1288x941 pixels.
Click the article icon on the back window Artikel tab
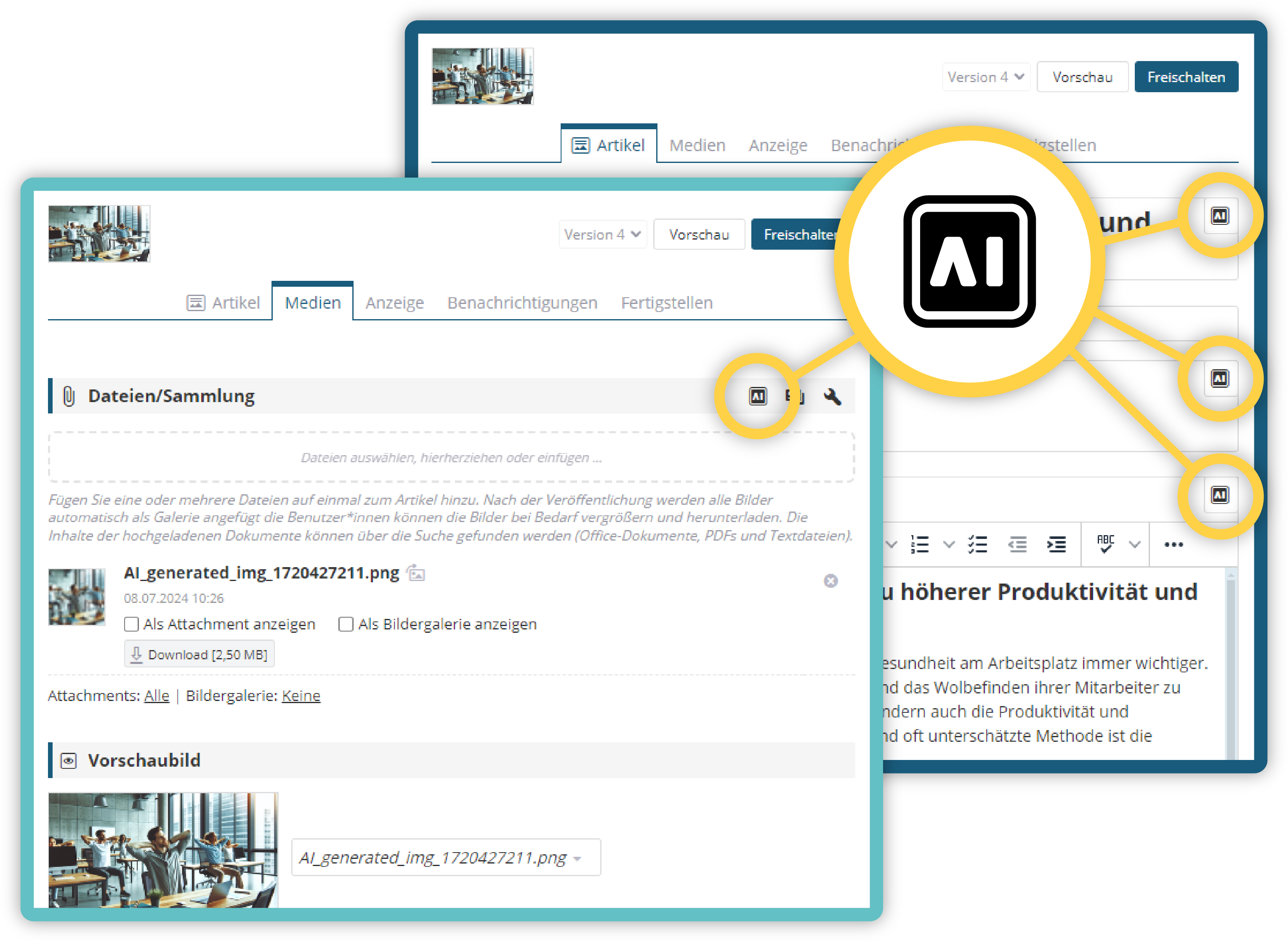pyautogui.click(x=581, y=145)
